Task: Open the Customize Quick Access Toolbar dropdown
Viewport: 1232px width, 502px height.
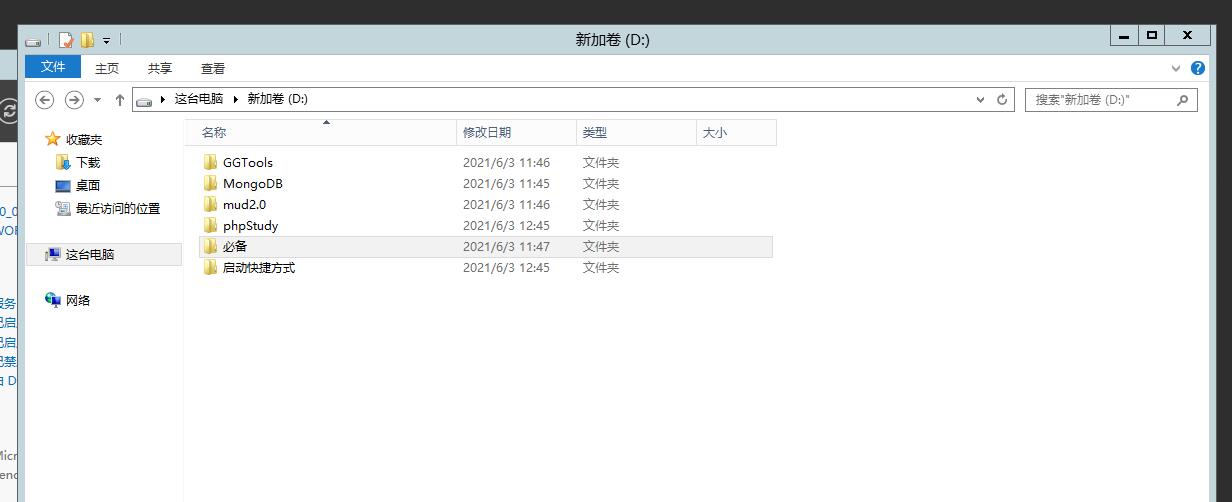Action: (107, 41)
